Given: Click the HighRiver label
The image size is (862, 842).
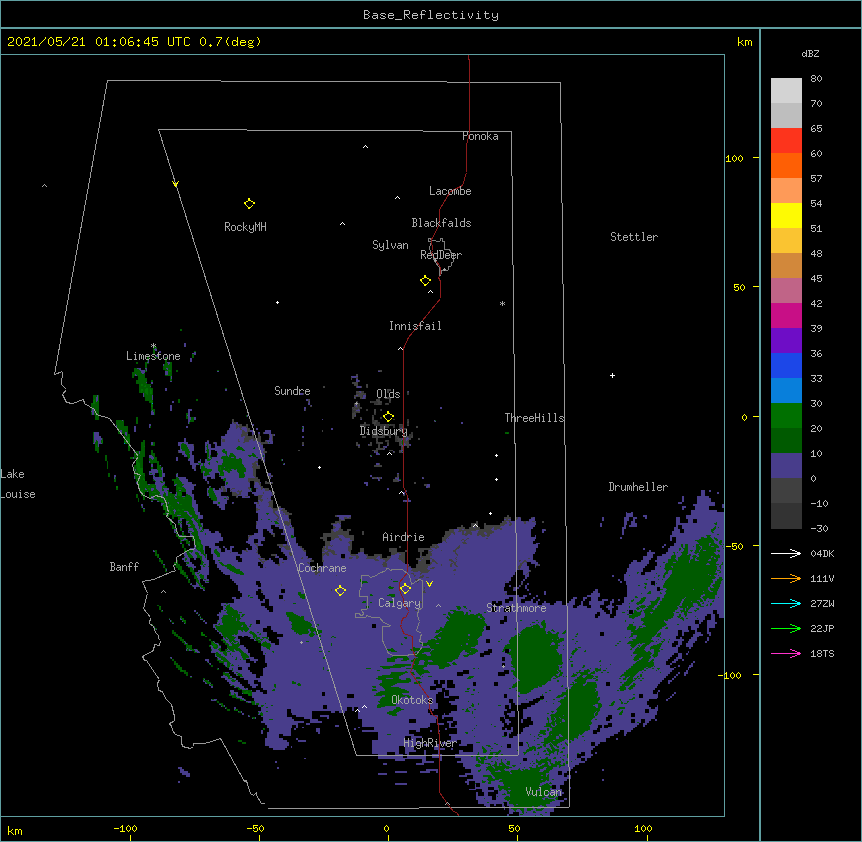Looking at the screenshot, I should (430, 743).
